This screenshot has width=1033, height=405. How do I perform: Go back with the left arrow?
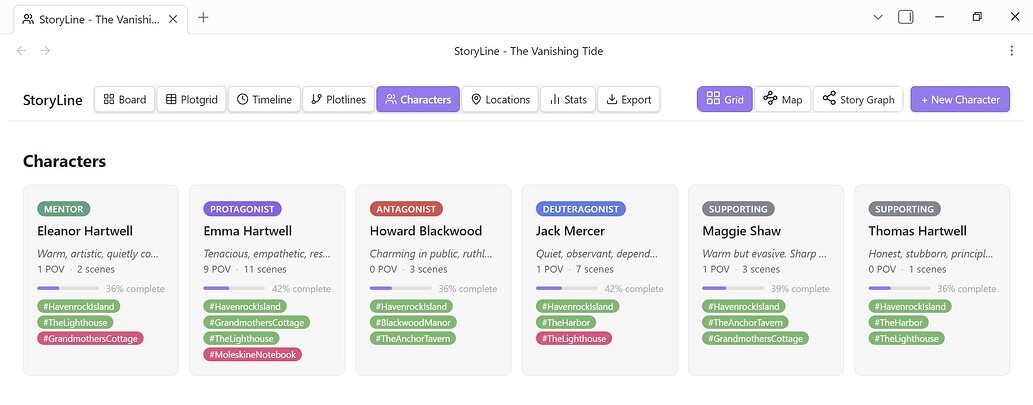[21, 51]
